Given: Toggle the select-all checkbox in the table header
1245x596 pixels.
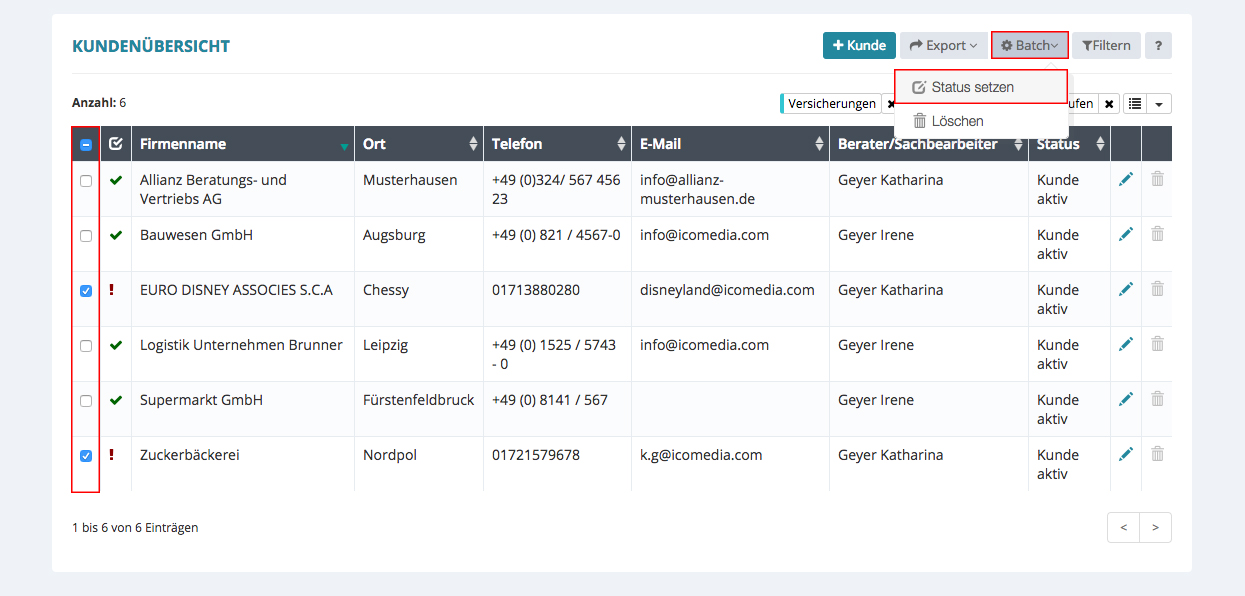Looking at the screenshot, I should point(86,145).
